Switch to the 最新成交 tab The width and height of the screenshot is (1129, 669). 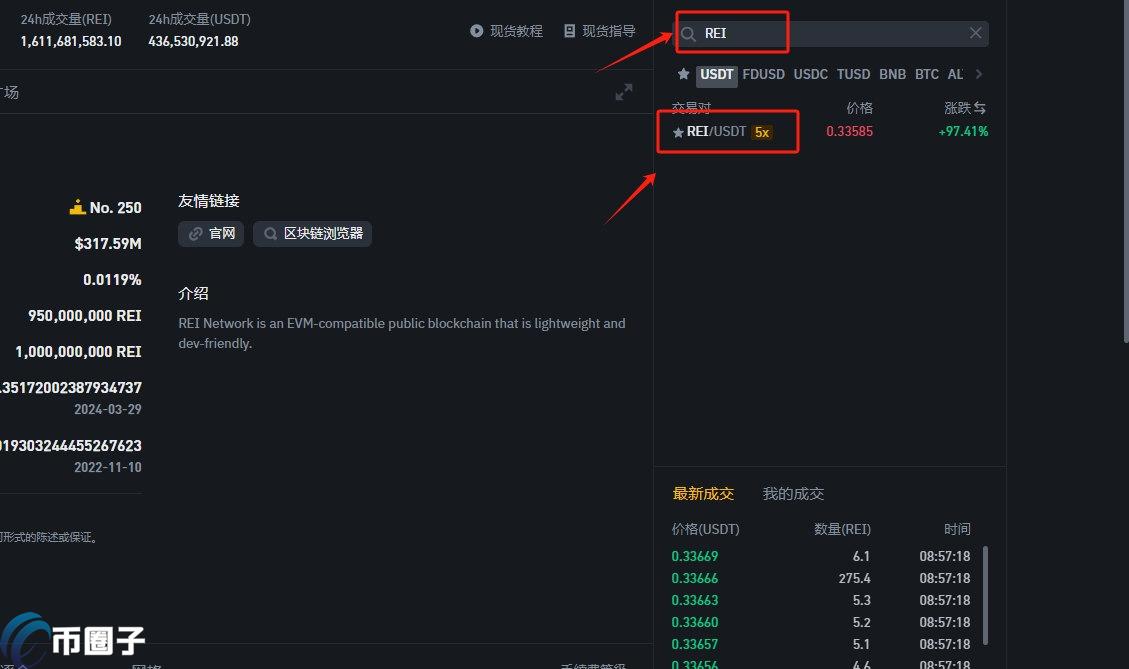[x=703, y=494]
